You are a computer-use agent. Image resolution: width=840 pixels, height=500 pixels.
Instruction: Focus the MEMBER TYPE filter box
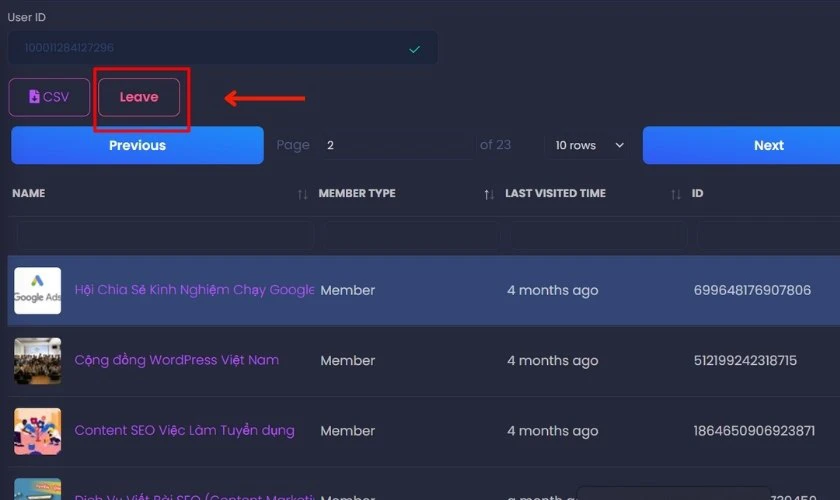[411, 235]
